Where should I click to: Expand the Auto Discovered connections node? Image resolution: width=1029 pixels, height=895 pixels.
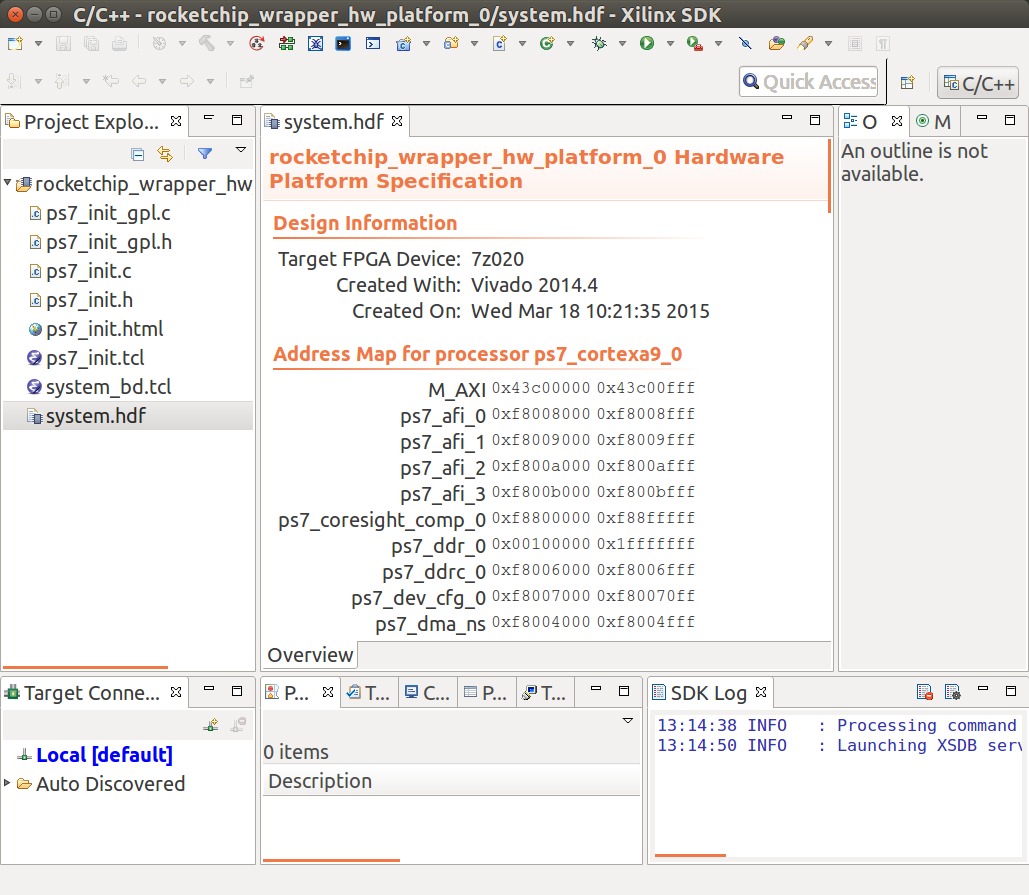click(x=9, y=783)
